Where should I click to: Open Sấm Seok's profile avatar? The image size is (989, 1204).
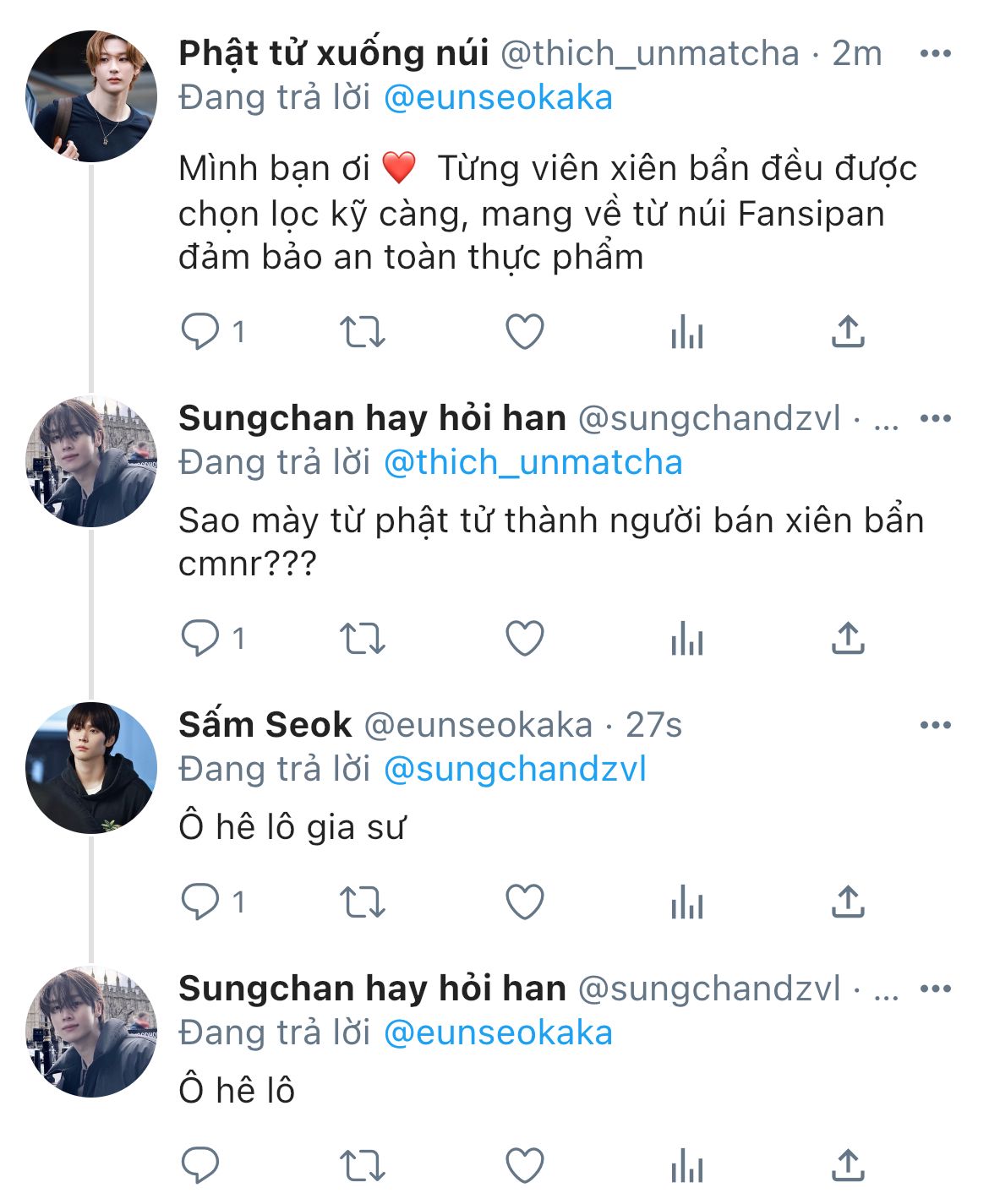click(91, 767)
